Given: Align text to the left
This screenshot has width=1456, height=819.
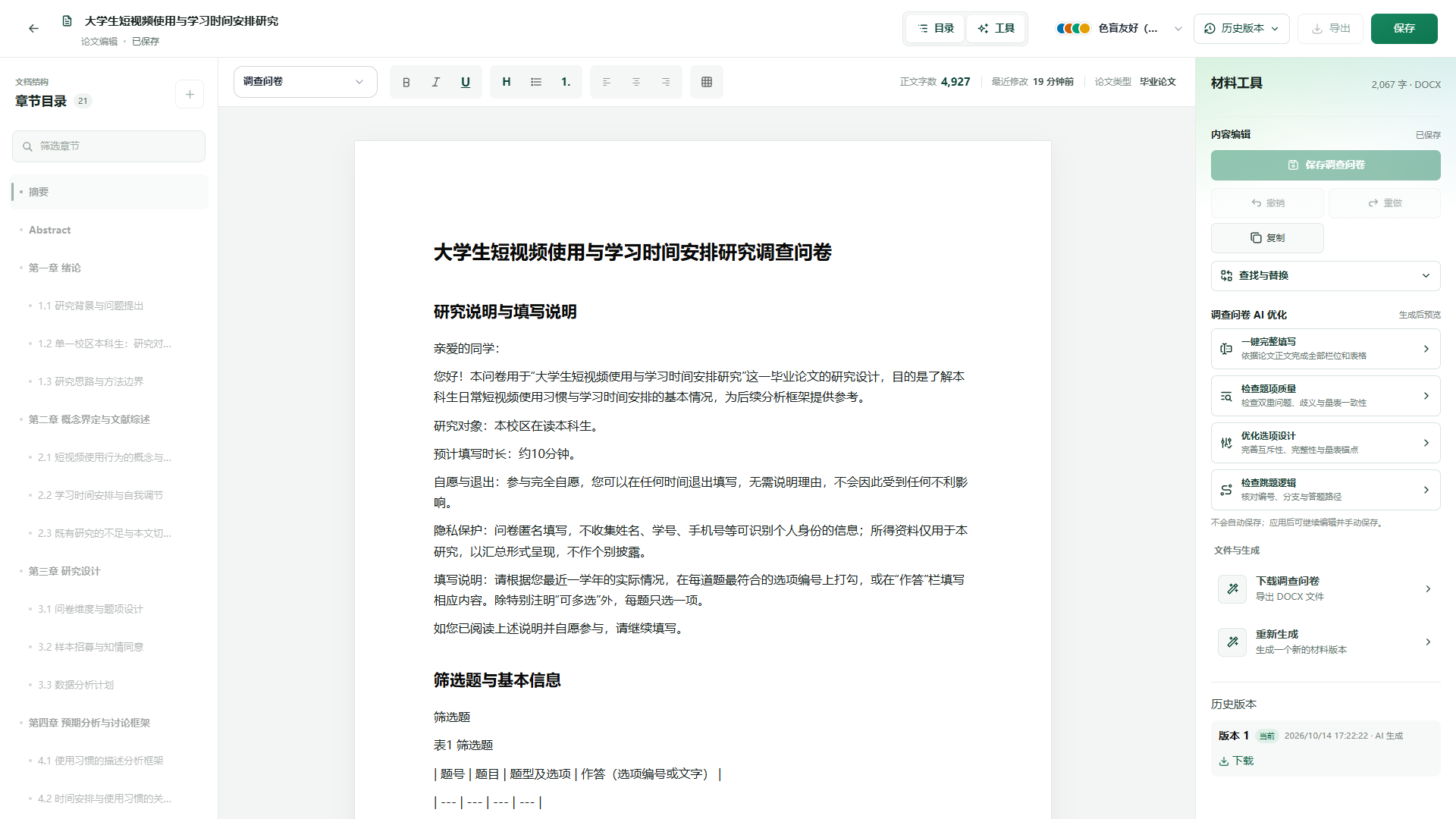Looking at the screenshot, I should coord(607,82).
